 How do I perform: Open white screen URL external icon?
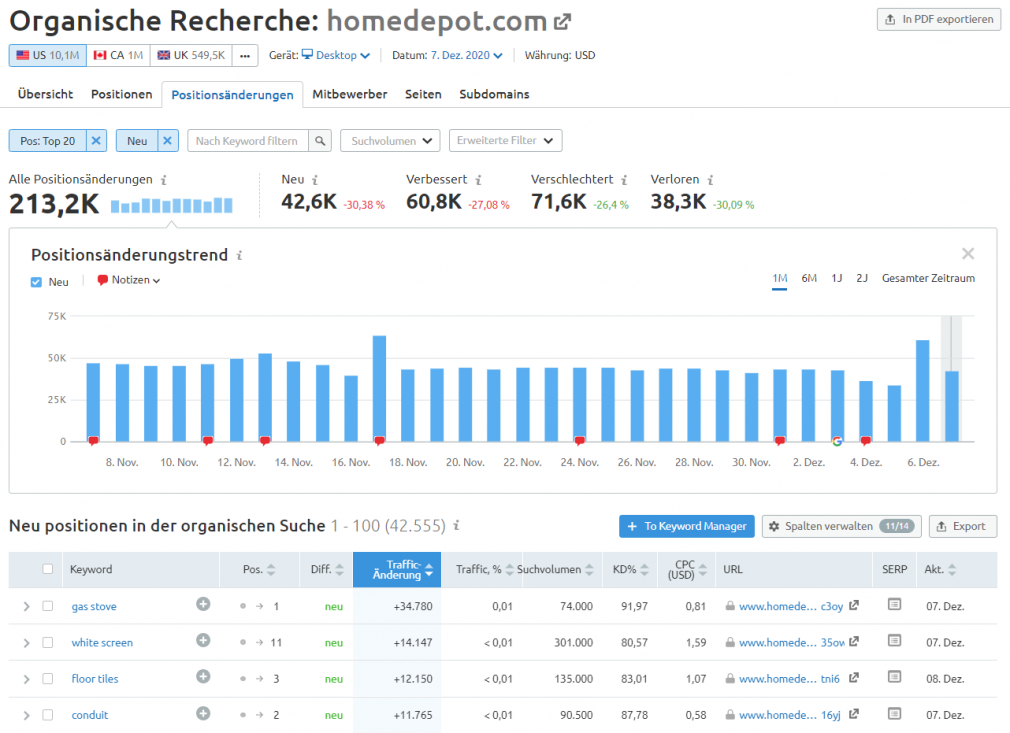(853, 642)
